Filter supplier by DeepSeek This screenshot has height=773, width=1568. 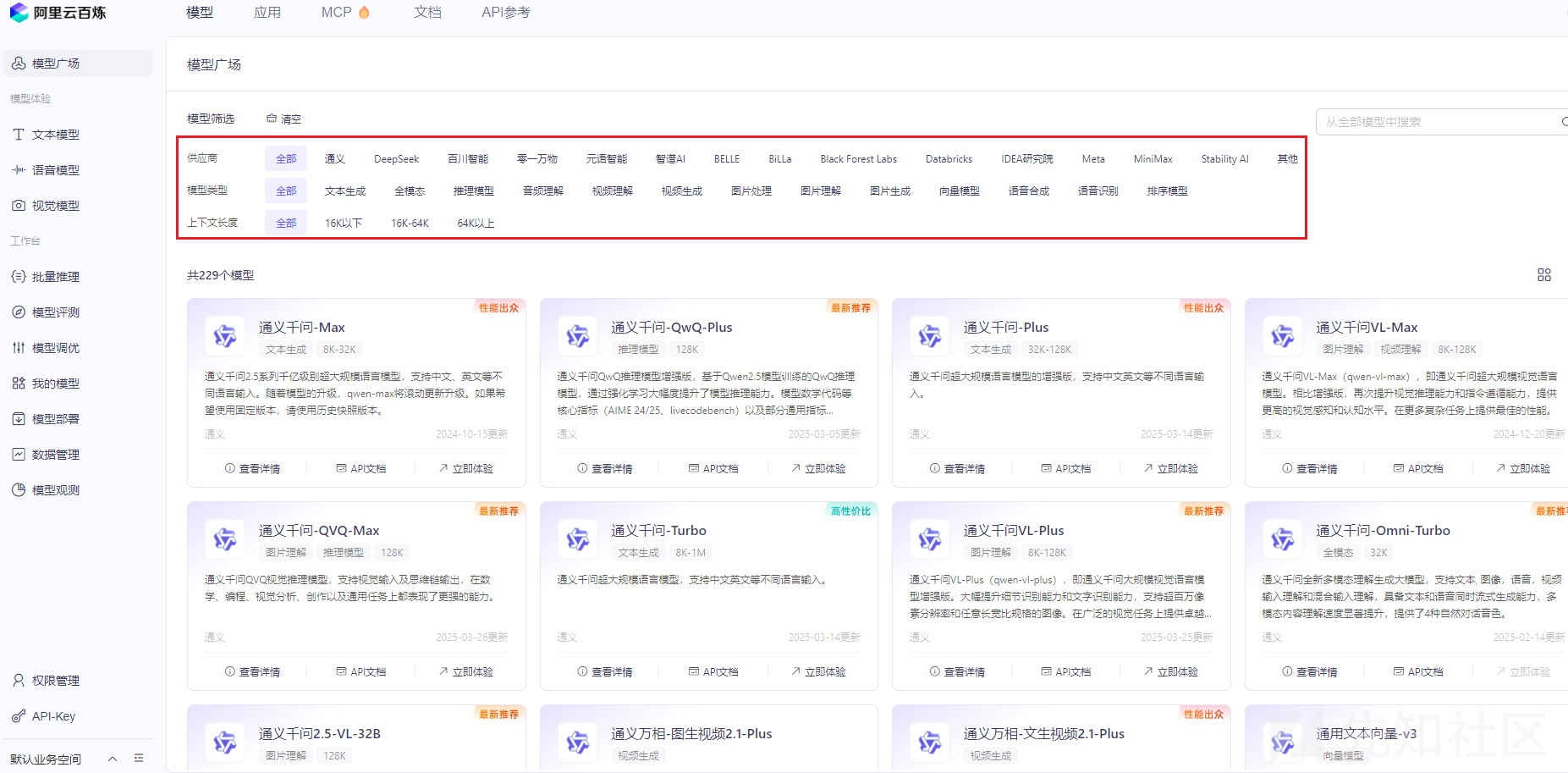(397, 159)
